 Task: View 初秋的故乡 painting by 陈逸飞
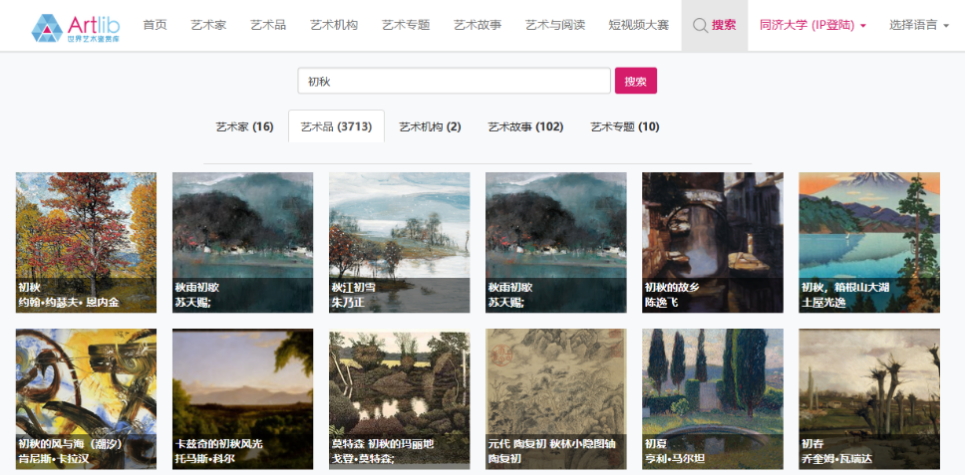click(712, 242)
